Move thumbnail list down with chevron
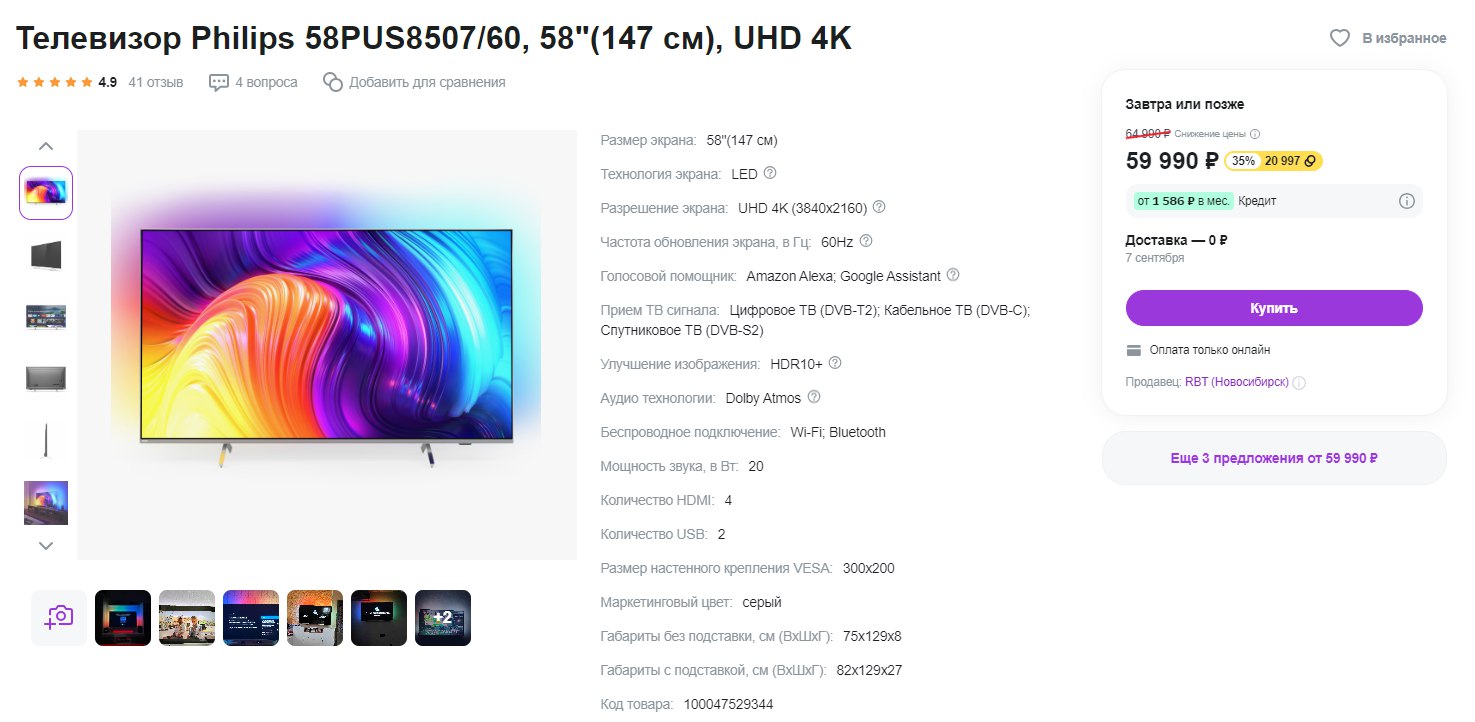Screen dimensions: 1475x722 [46, 546]
